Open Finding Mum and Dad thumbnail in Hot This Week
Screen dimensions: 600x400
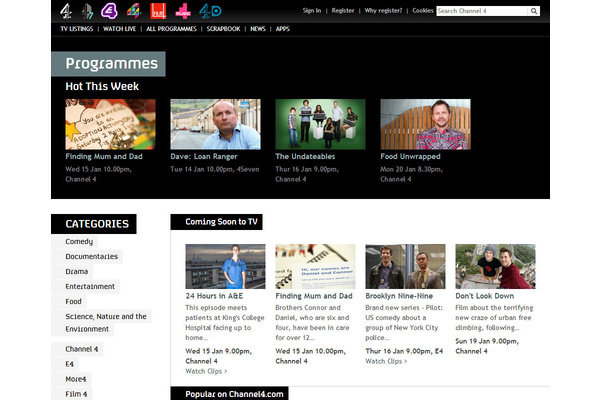click(x=110, y=124)
